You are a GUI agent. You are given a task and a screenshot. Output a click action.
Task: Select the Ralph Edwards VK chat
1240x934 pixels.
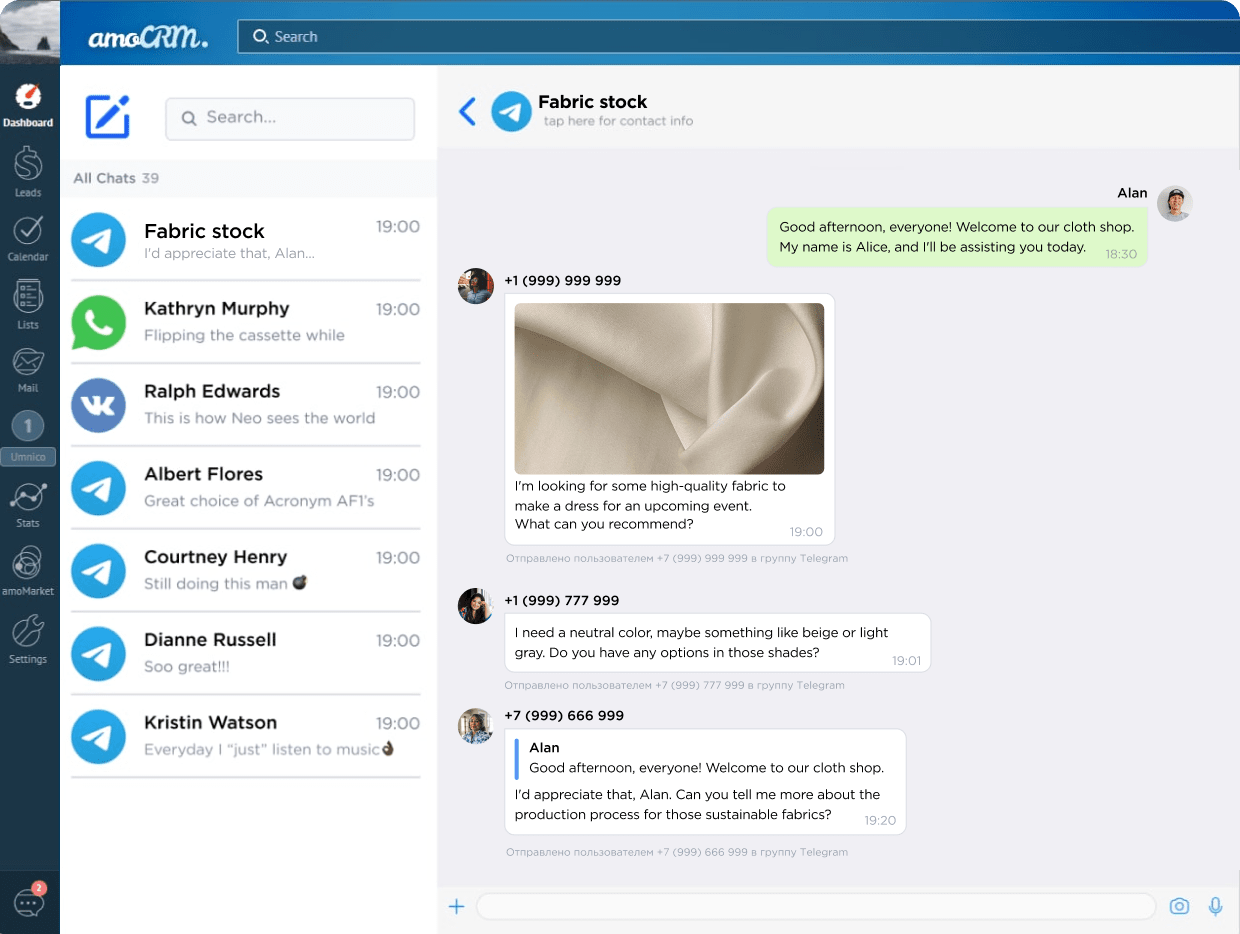[x=245, y=404]
